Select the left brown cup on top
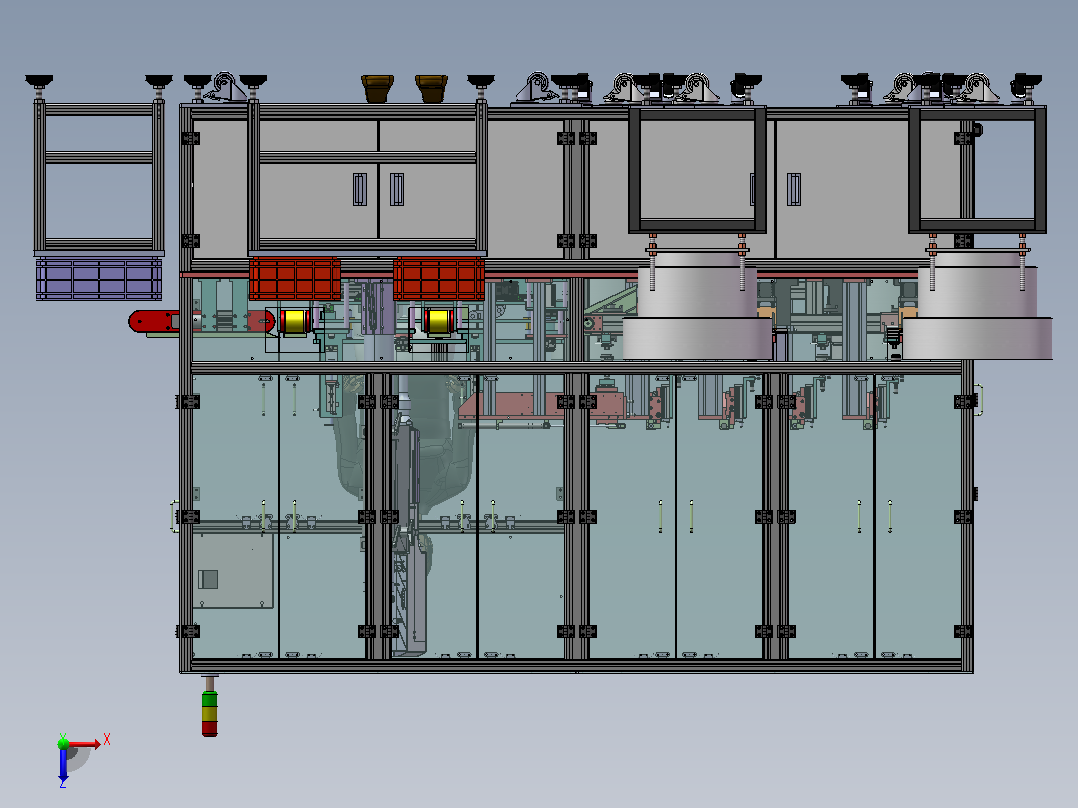This screenshot has width=1078, height=808. pyautogui.click(x=377, y=89)
